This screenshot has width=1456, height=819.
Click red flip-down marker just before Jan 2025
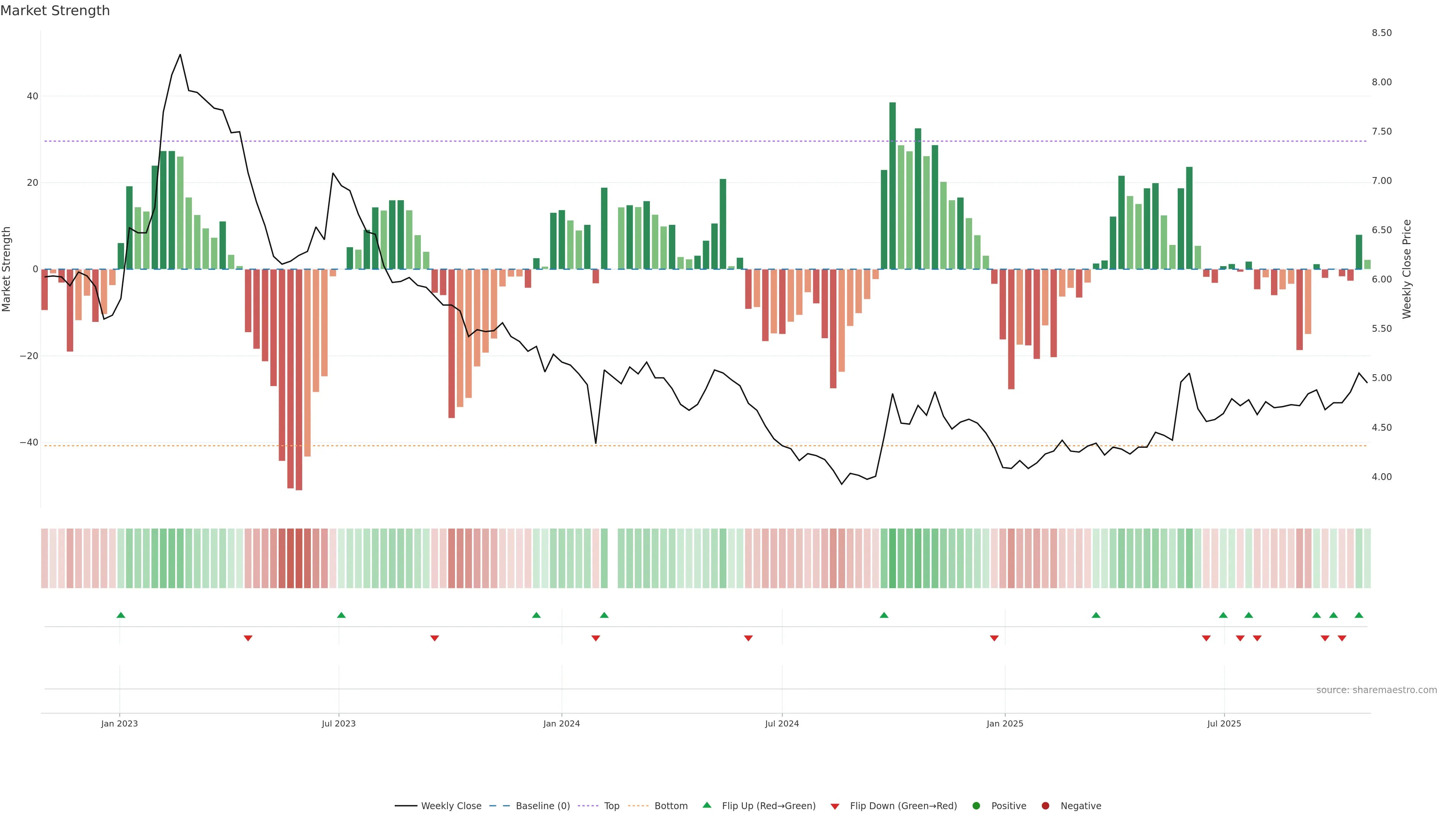click(994, 638)
